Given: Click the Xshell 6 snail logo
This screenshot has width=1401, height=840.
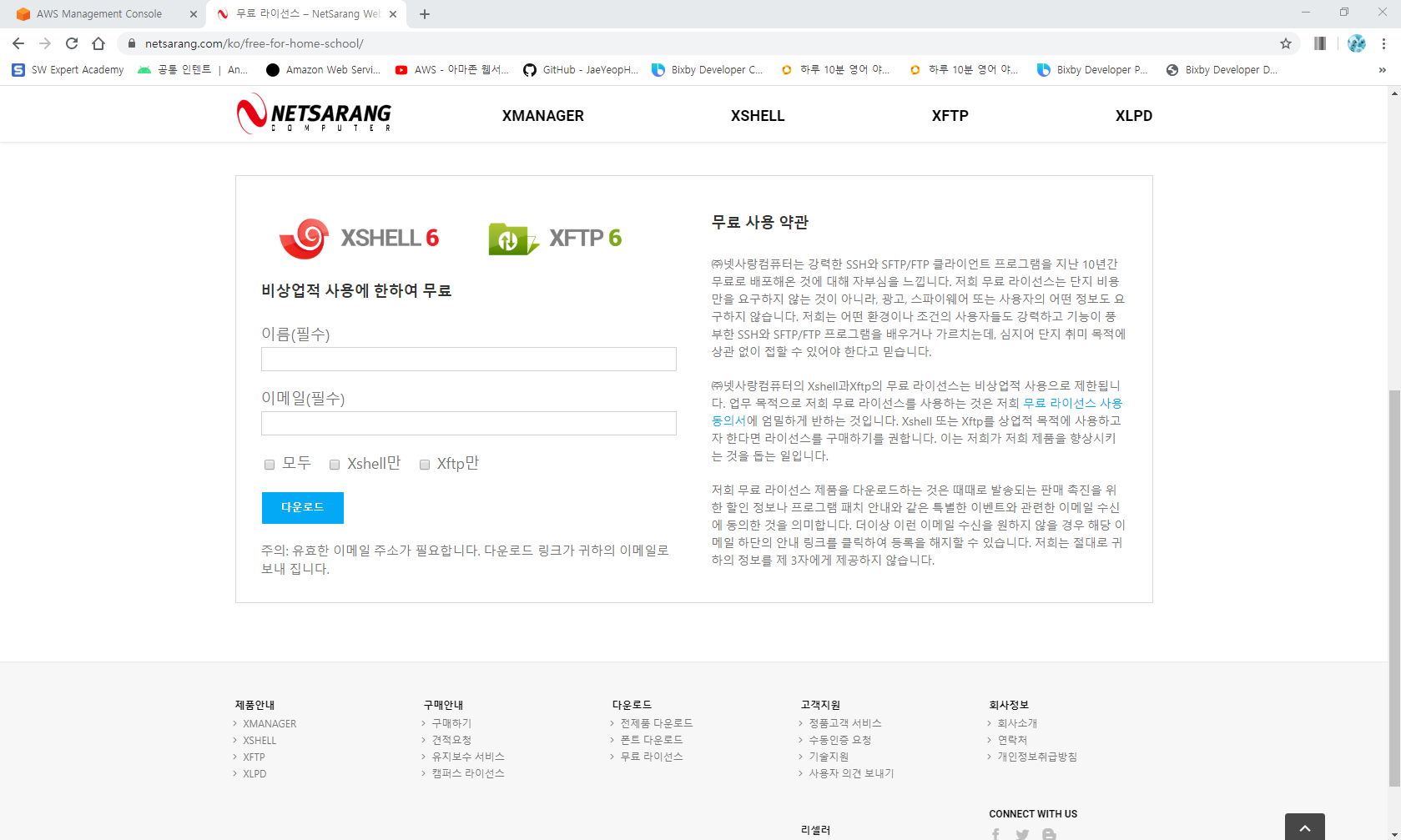Looking at the screenshot, I should (304, 239).
